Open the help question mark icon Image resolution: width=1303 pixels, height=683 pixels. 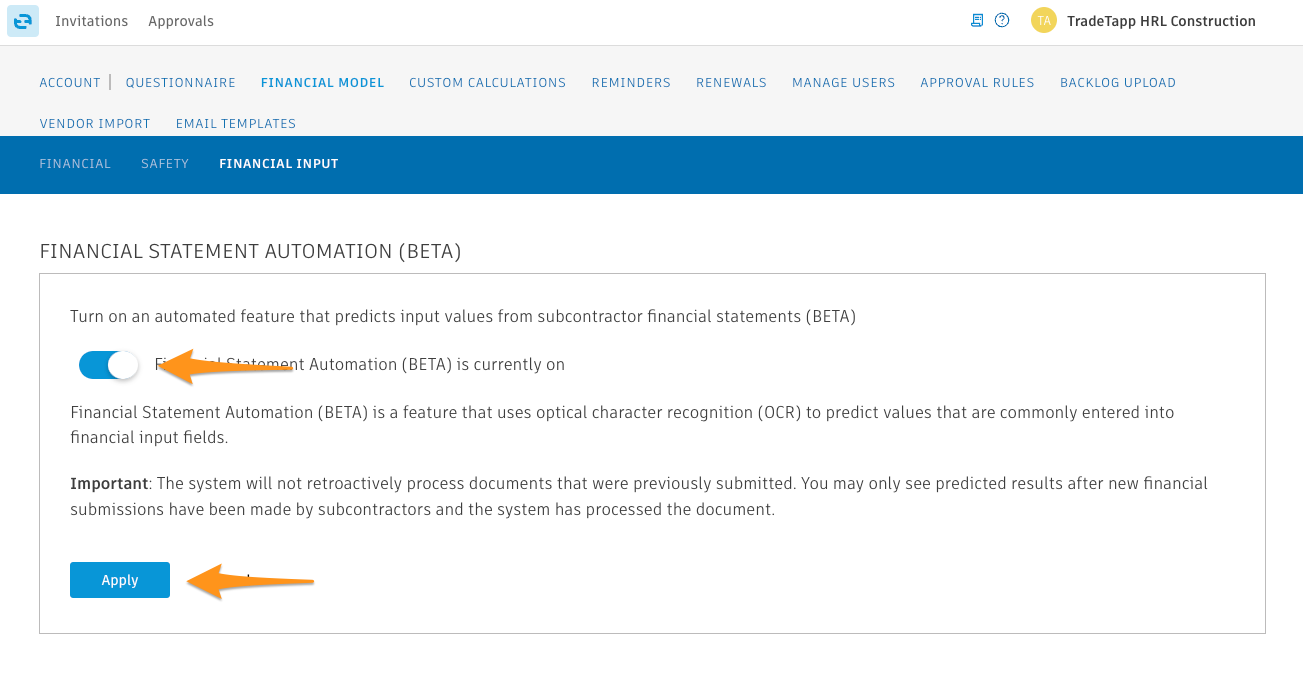1002,21
